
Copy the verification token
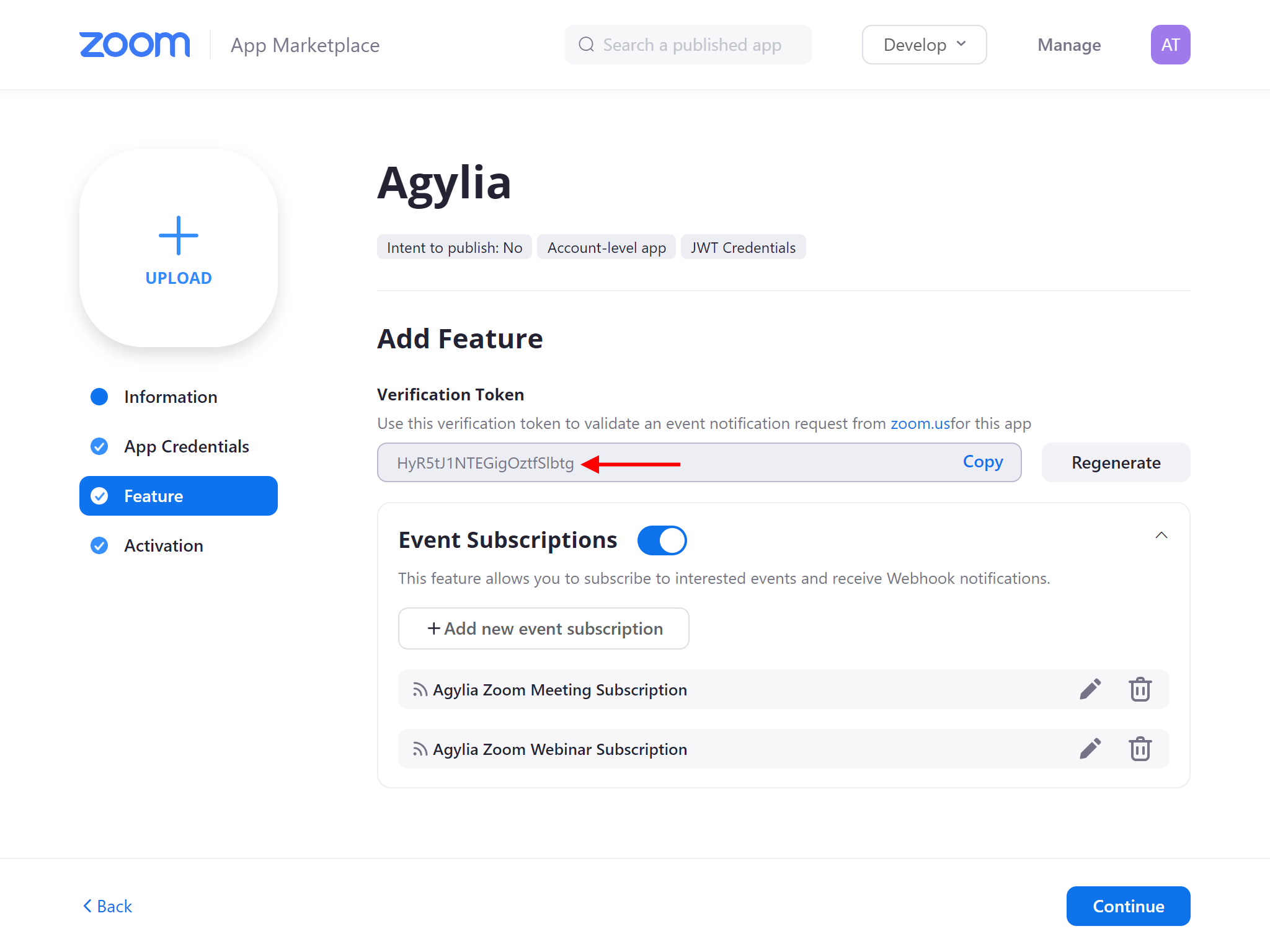(x=983, y=462)
